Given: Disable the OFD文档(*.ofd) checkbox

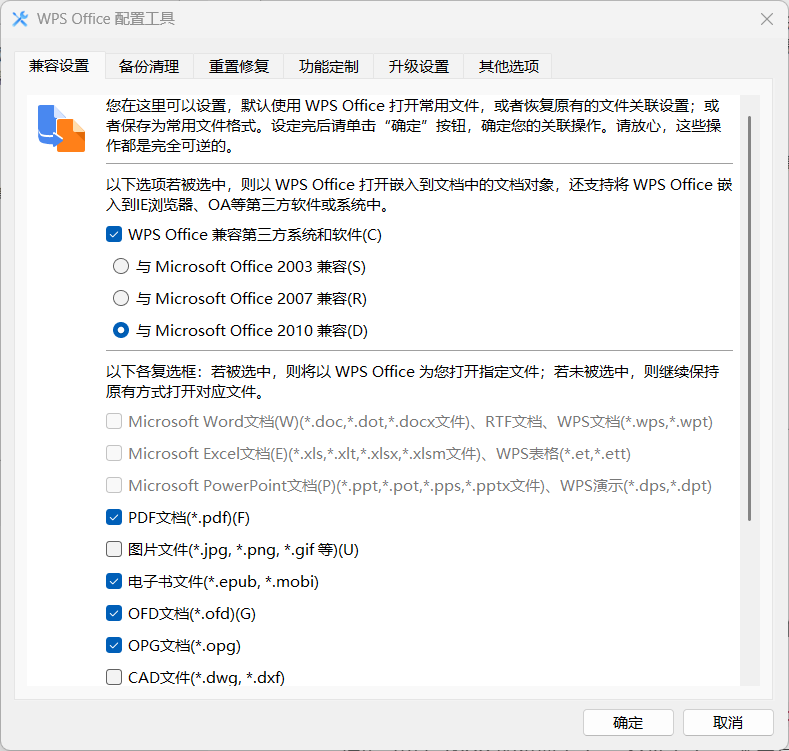Looking at the screenshot, I should pos(114,614).
